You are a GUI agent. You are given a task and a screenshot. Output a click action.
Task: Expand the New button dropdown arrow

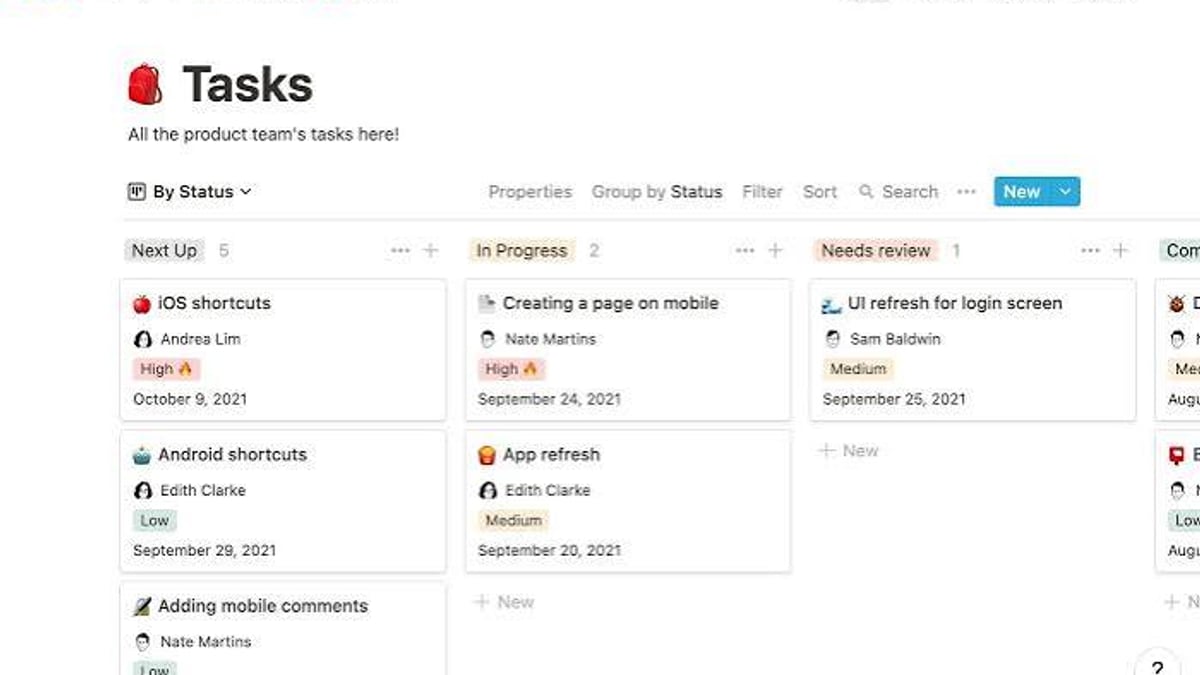[1066, 191]
